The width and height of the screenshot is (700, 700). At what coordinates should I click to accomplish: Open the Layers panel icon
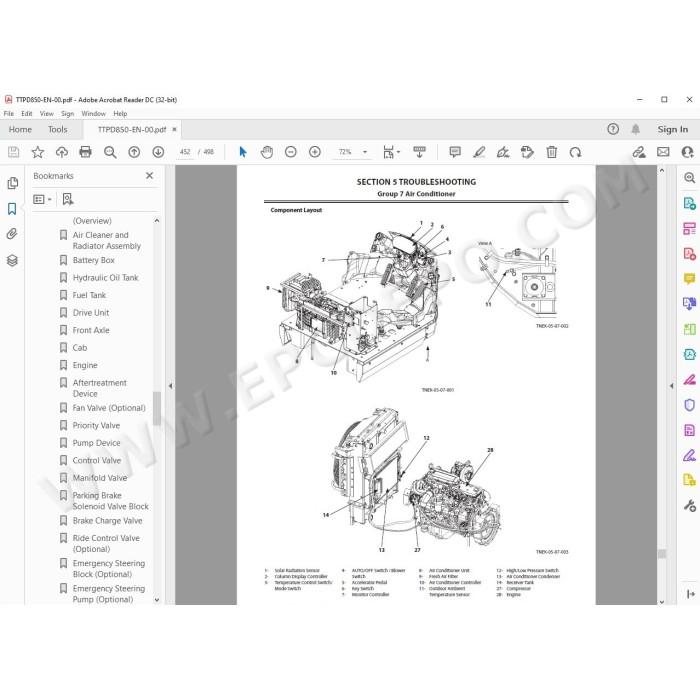click(12, 260)
